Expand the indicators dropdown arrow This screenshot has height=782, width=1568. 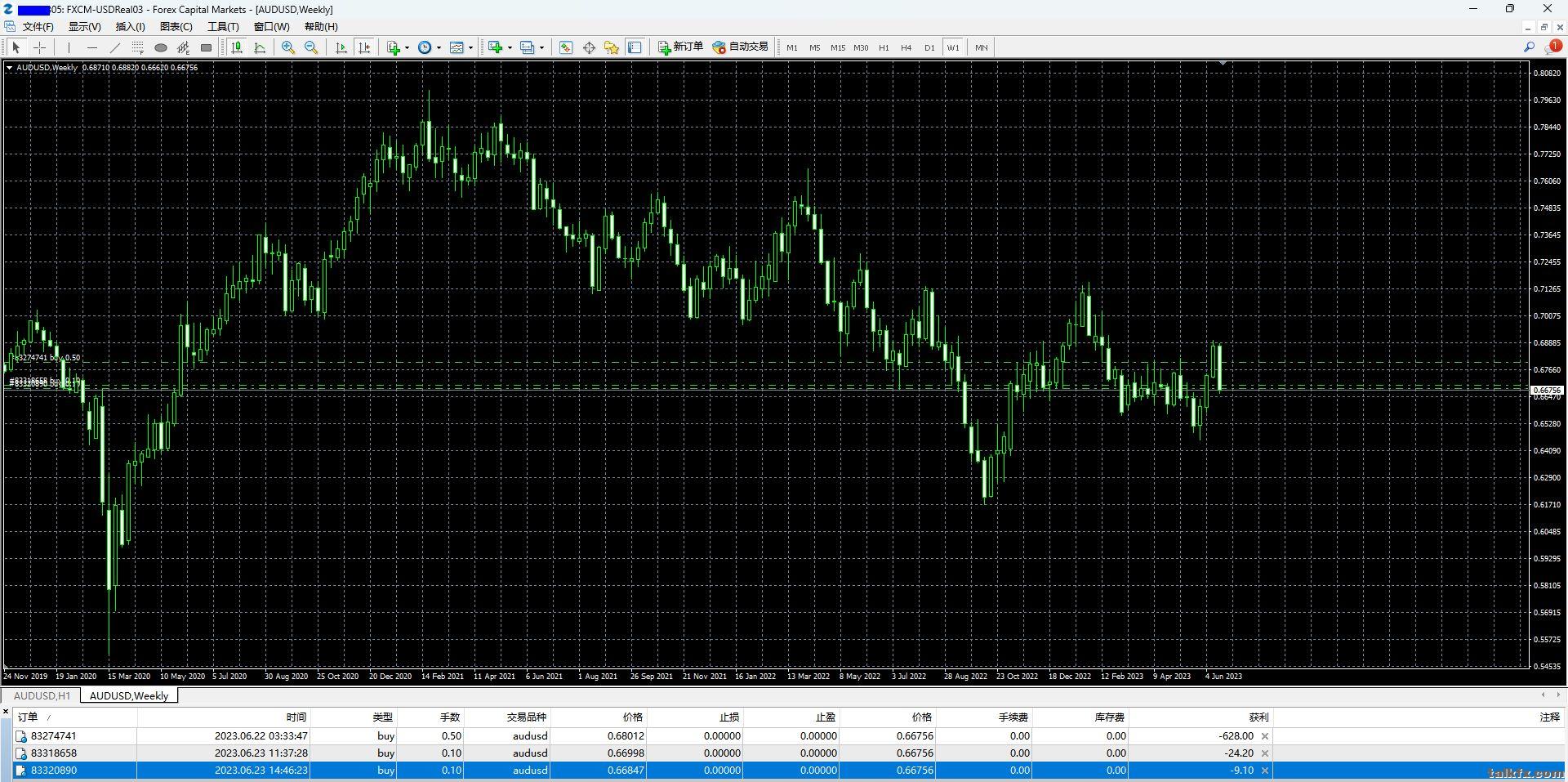[x=407, y=47]
